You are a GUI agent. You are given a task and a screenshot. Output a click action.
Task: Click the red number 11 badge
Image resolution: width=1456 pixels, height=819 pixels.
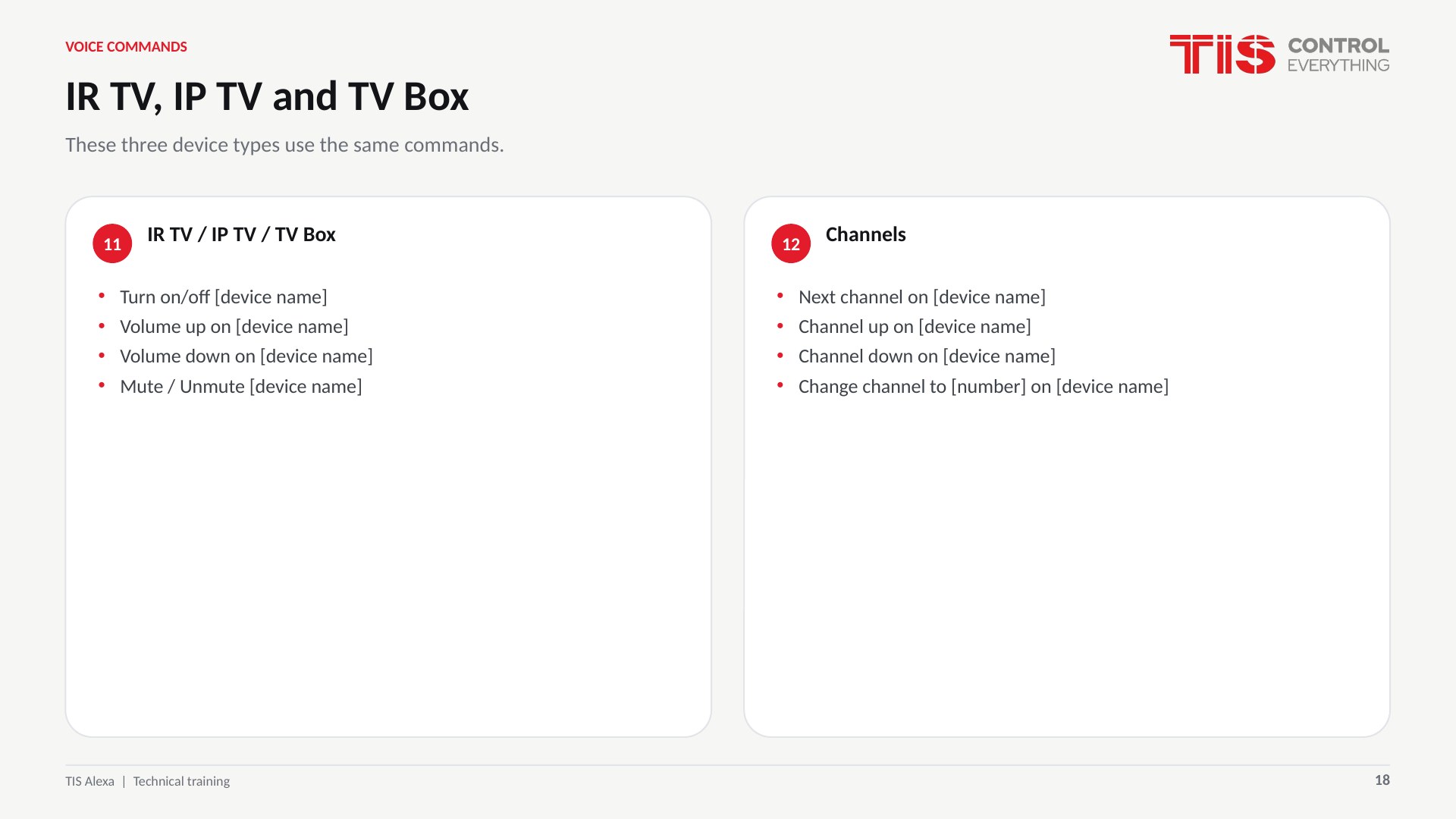tap(112, 243)
